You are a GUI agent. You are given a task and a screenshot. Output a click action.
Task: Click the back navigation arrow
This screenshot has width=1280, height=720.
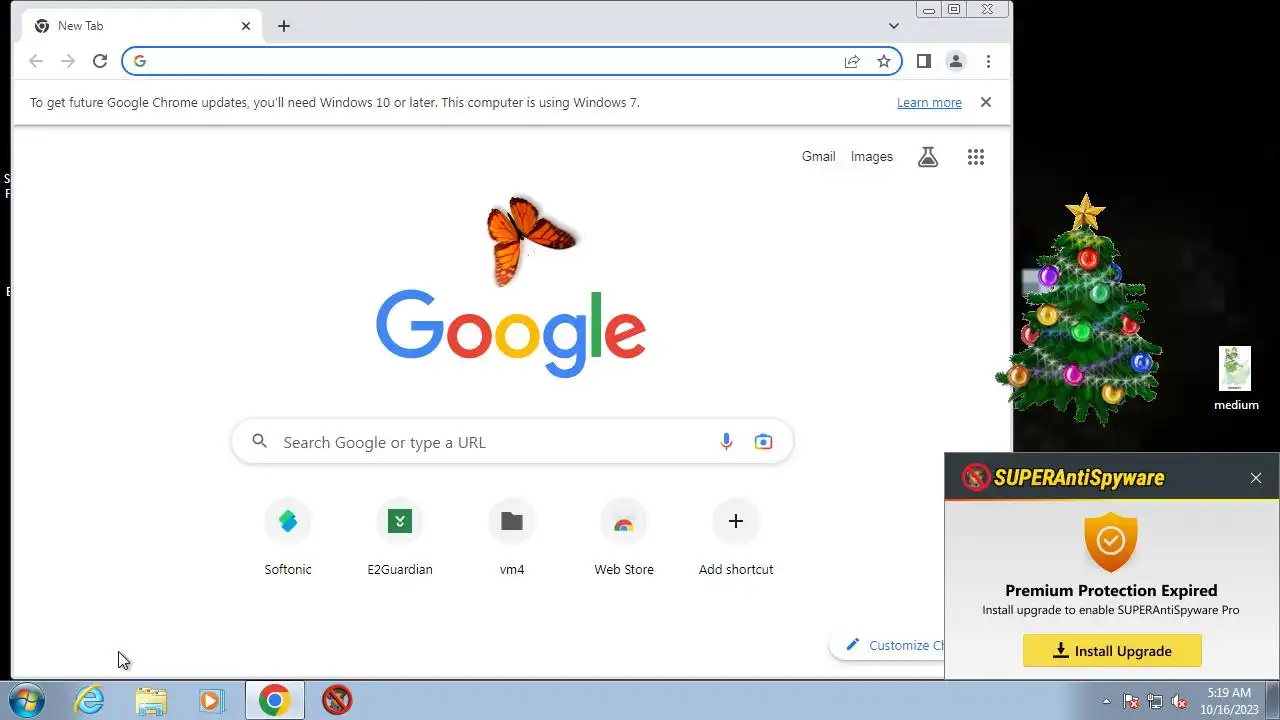(x=36, y=61)
